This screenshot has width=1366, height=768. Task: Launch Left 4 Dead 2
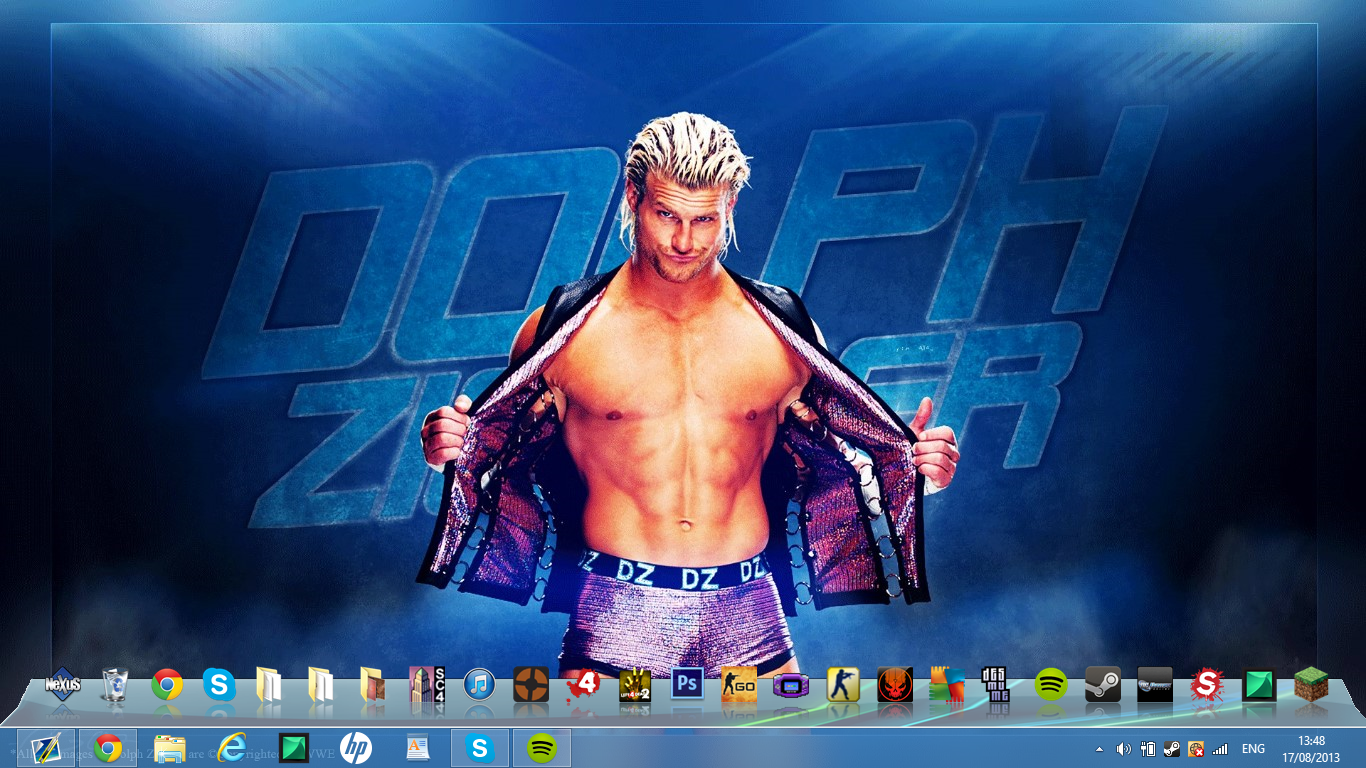point(635,685)
